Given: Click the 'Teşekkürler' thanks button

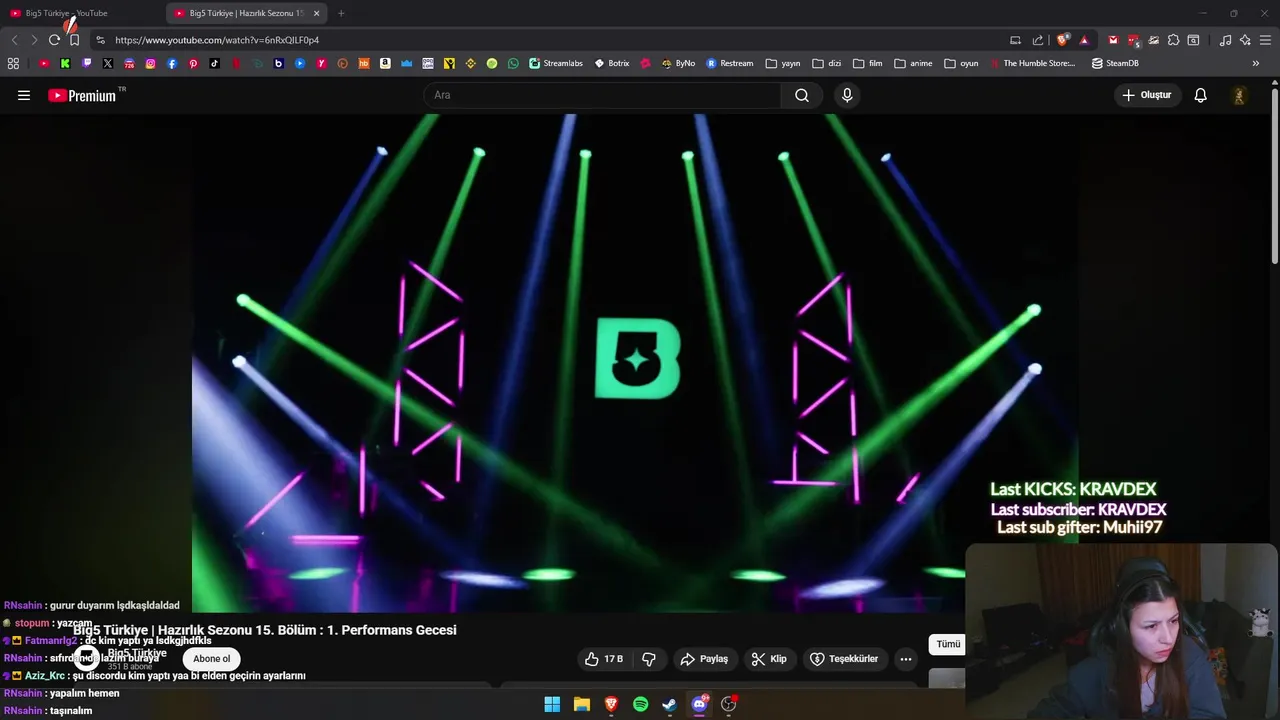Looking at the screenshot, I should (844, 659).
